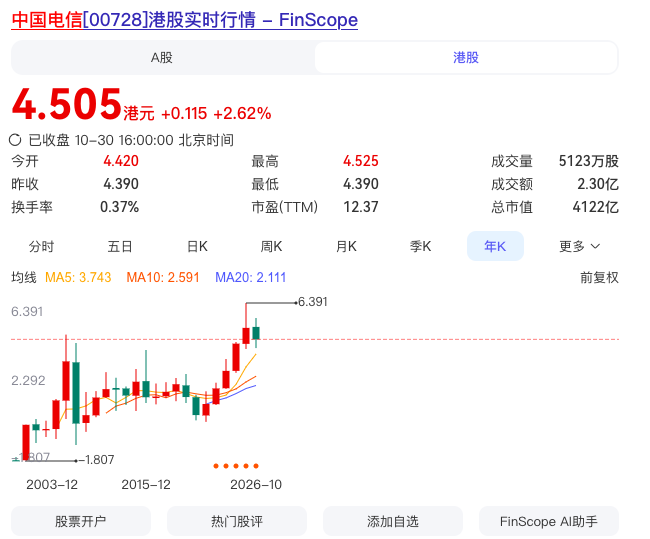Click the 均线 label
Viewport: 650px width, 539px height.
(x=24, y=277)
